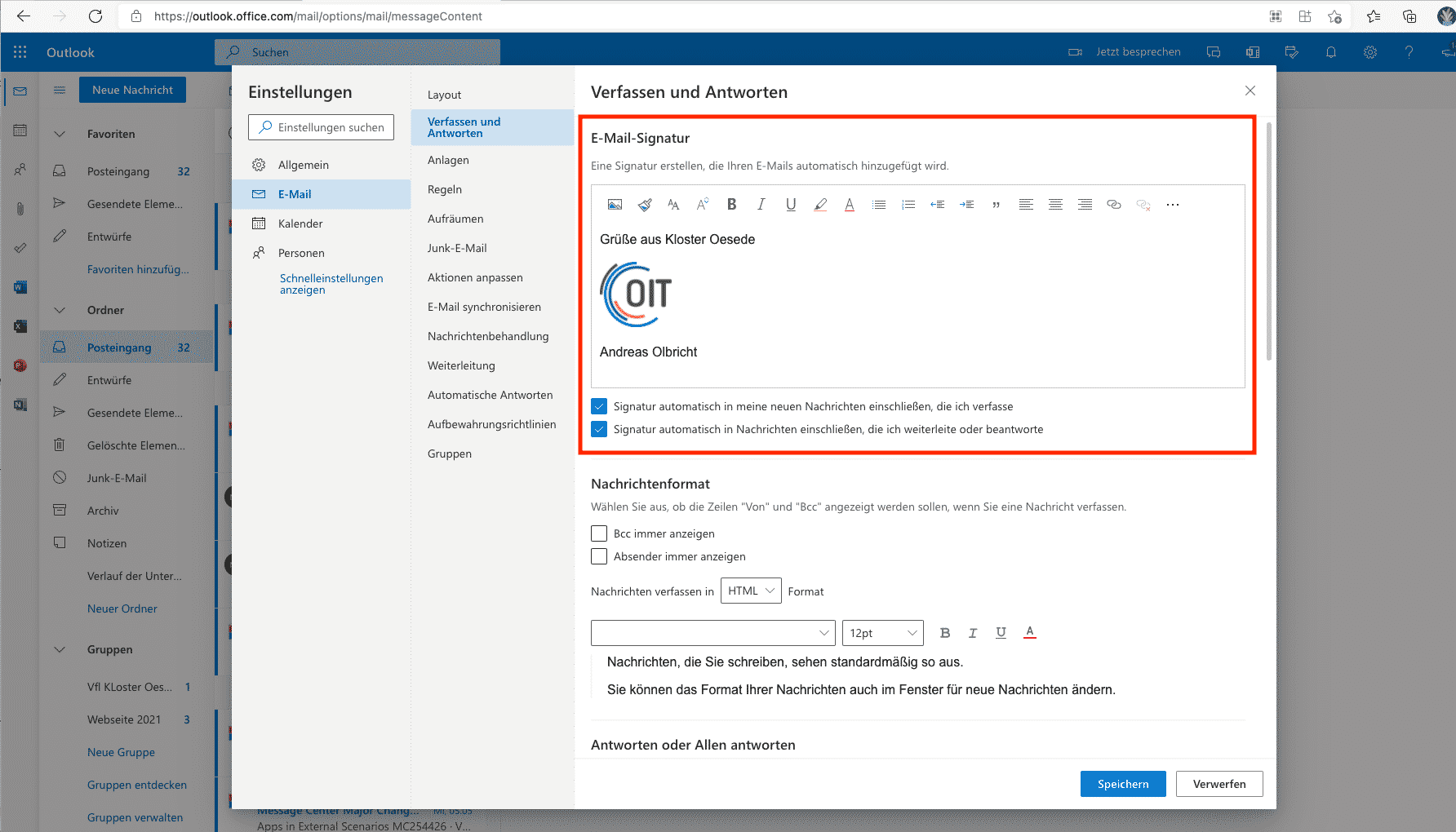Open the 12pt font size dropdown

883,633
